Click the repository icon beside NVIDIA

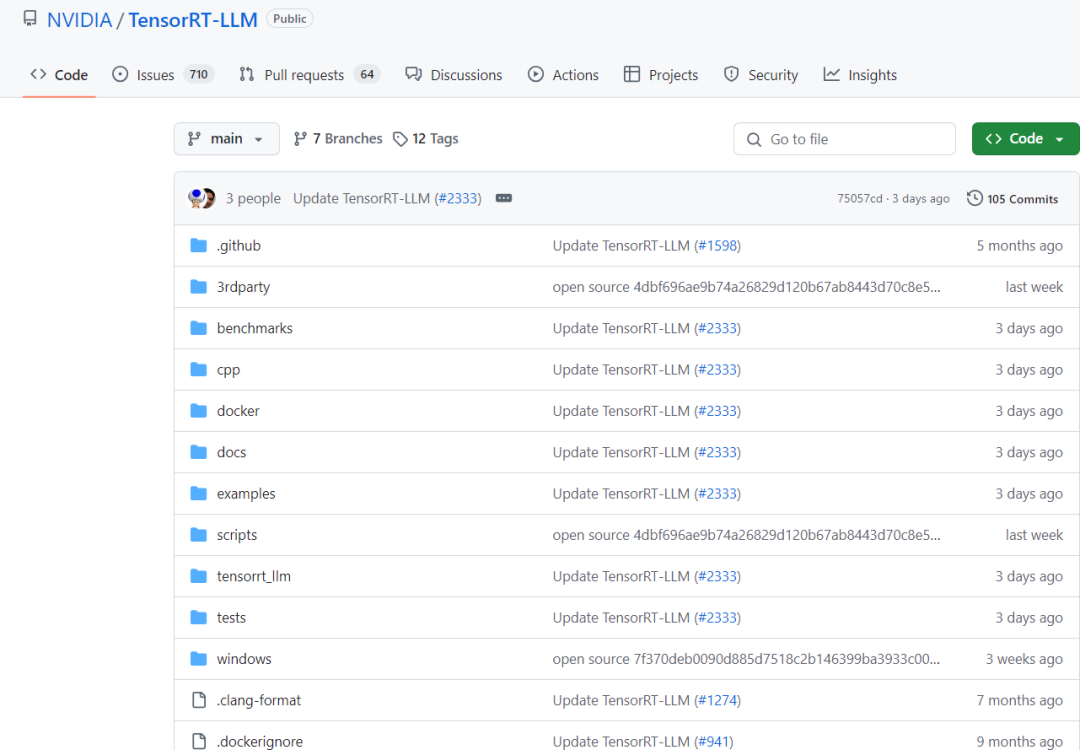click(x=30, y=19)
